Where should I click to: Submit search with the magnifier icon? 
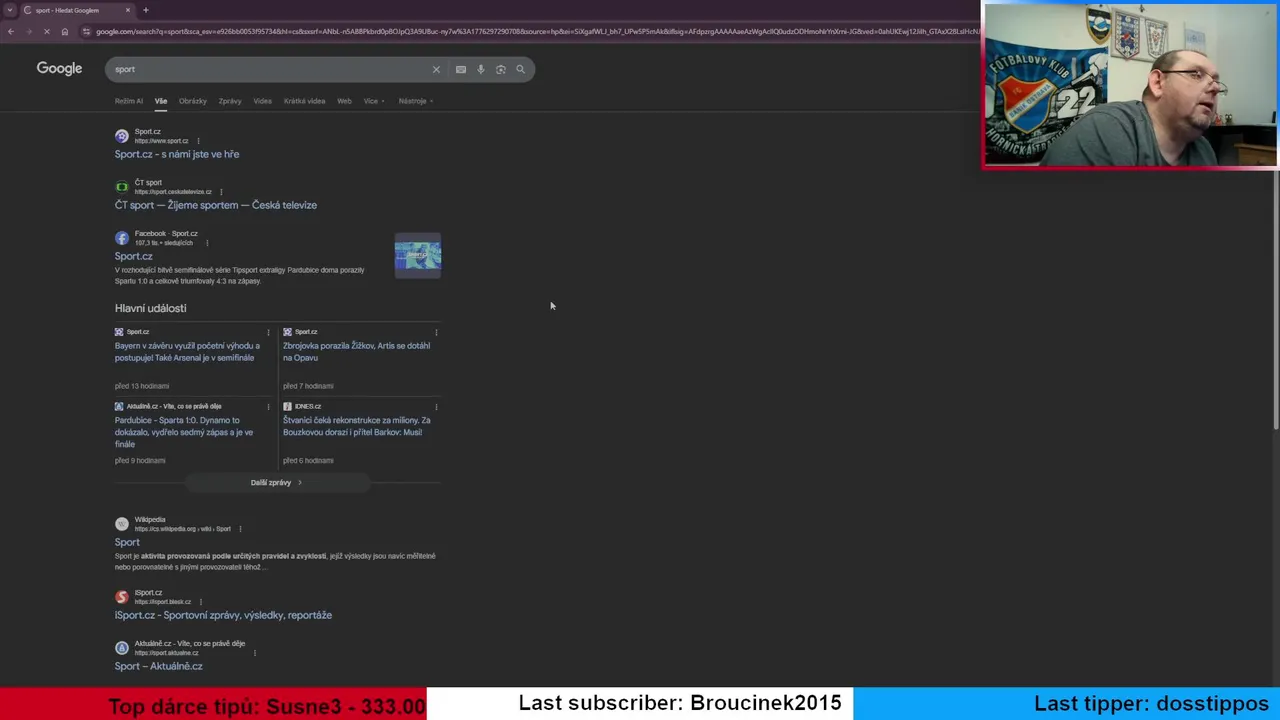(520, 69)
